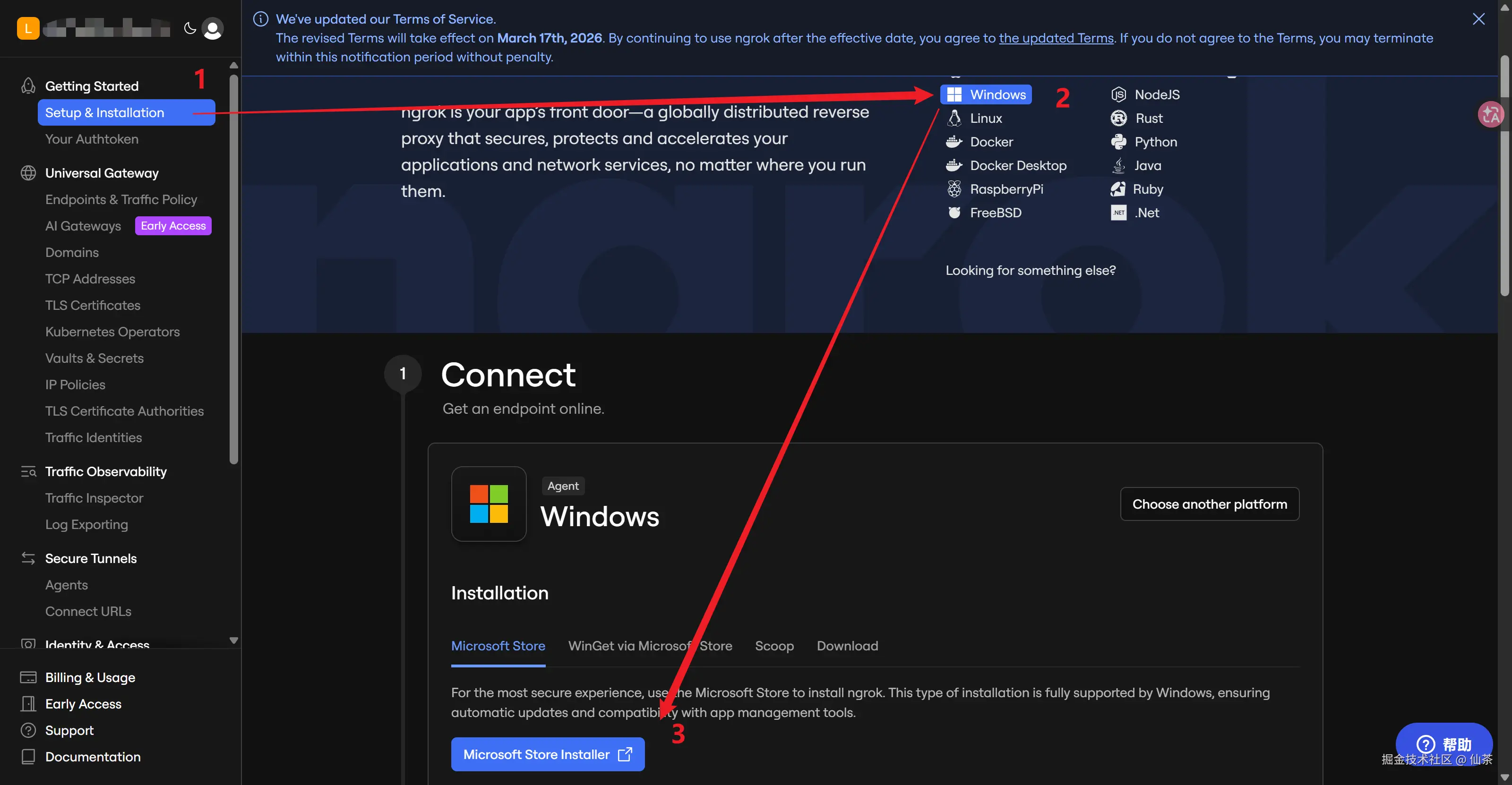Switch to the Scoop installation tab
The width and height of the screenshot is (1512, 785).
[x=774, y=645]
